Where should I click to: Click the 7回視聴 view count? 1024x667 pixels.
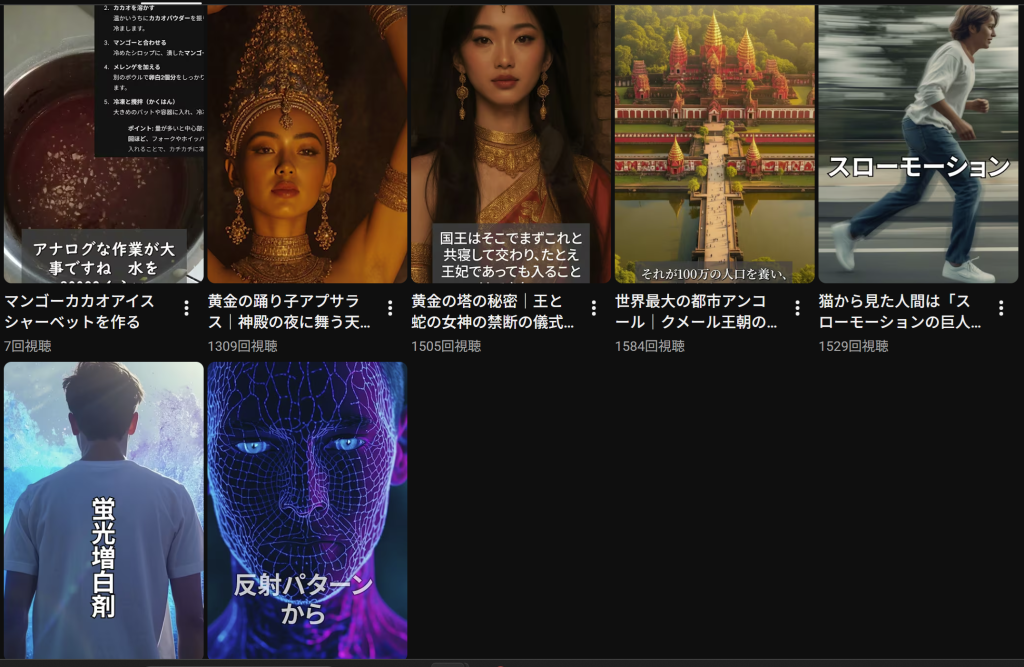tap(28, 346)
